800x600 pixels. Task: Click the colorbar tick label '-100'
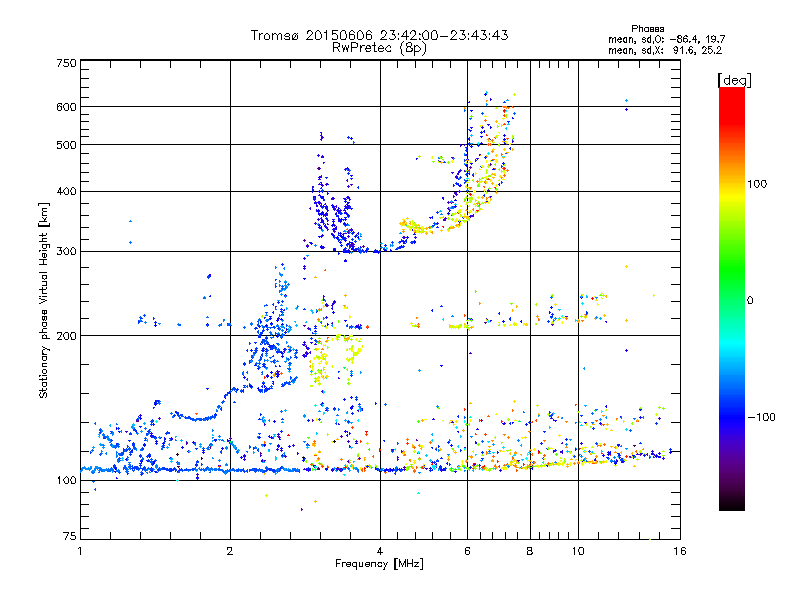[x=761, y=417]
